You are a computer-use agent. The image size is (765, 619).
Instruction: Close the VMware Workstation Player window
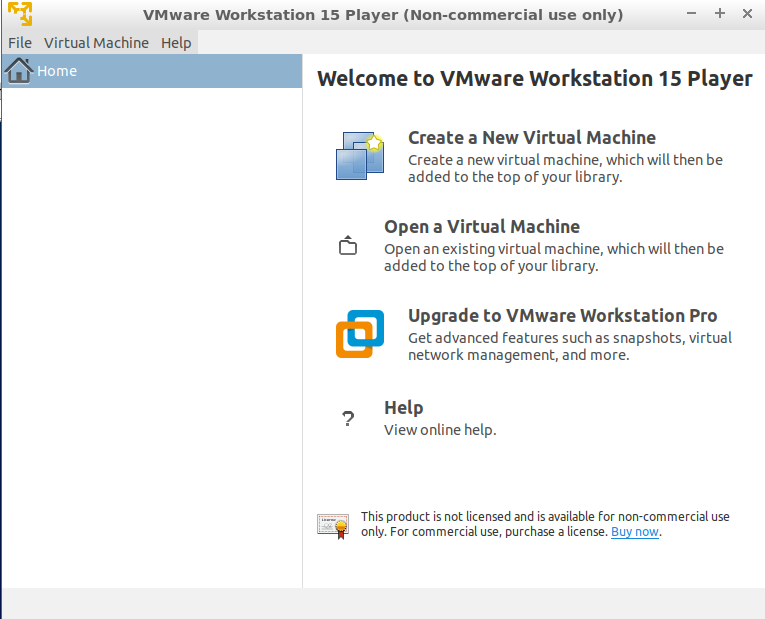747,14
